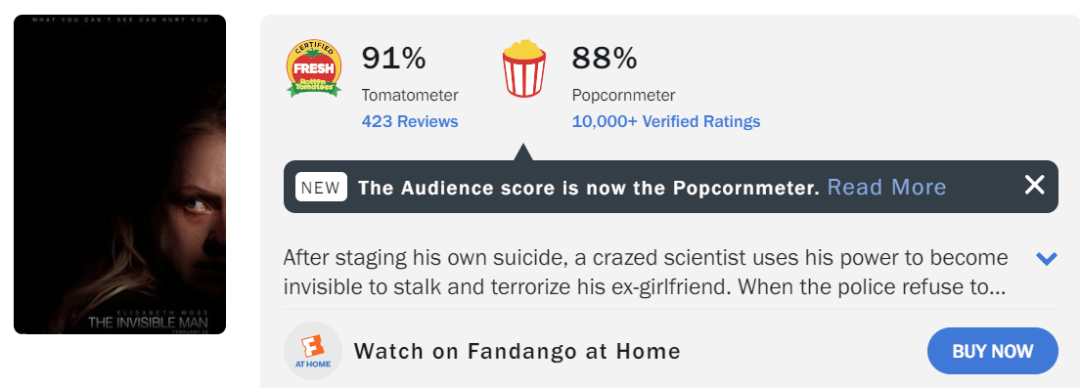Click the Popcornmeter label text

click(x=623, y=95)
